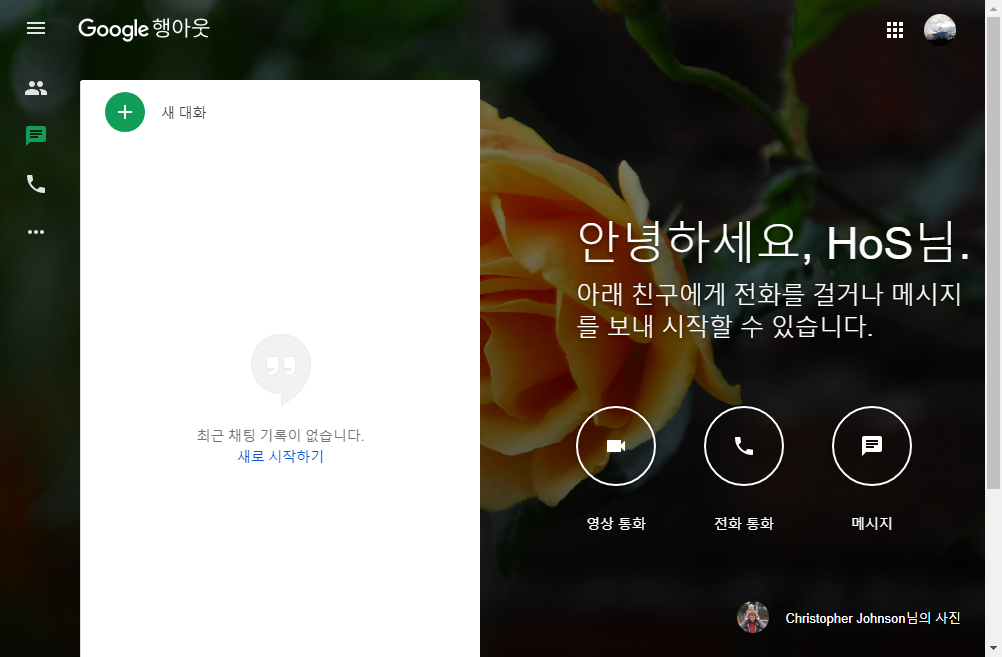Open the Google apps grid launcher

click(x=895, y=30)
